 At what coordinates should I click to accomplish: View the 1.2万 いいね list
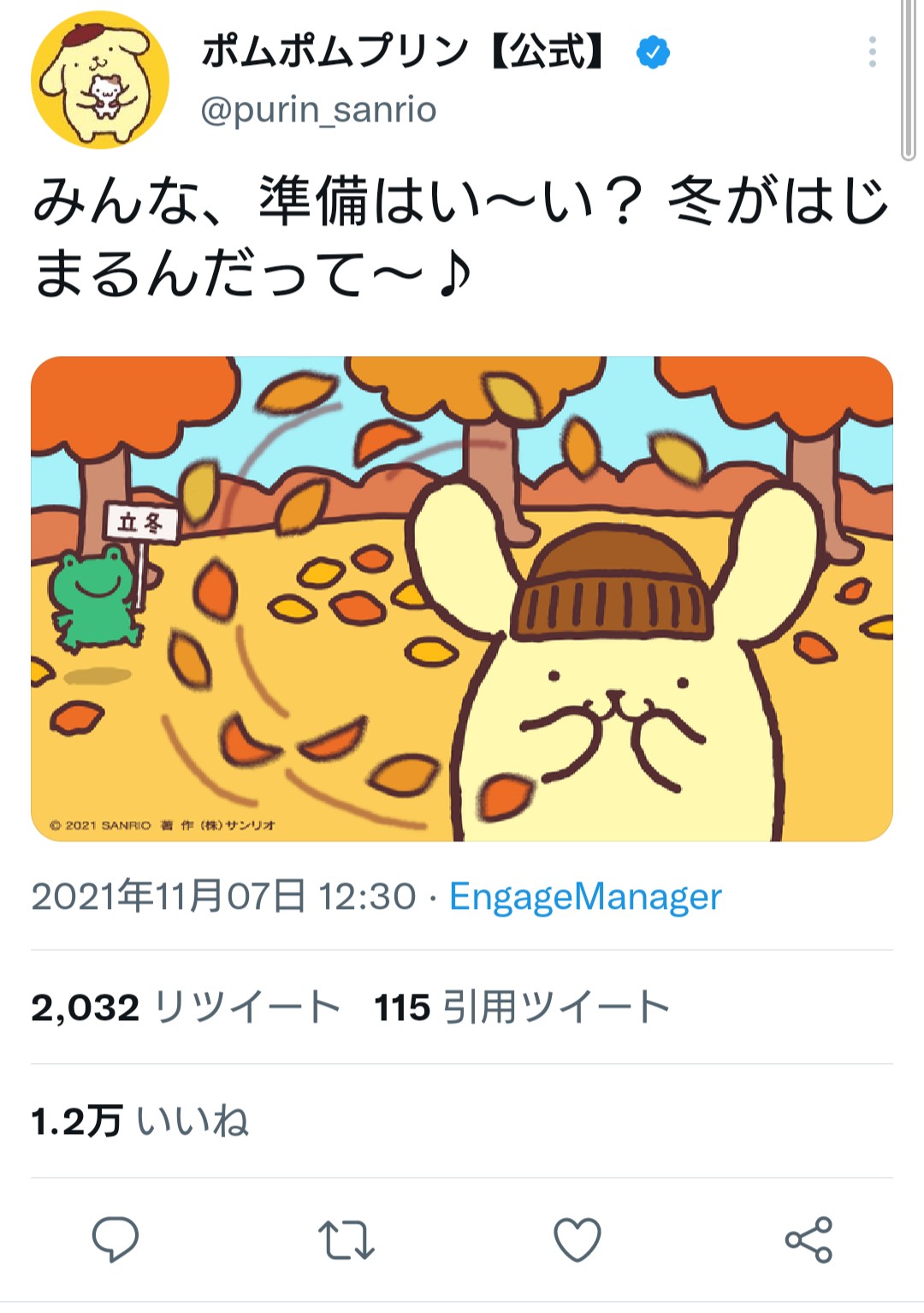139,1120
